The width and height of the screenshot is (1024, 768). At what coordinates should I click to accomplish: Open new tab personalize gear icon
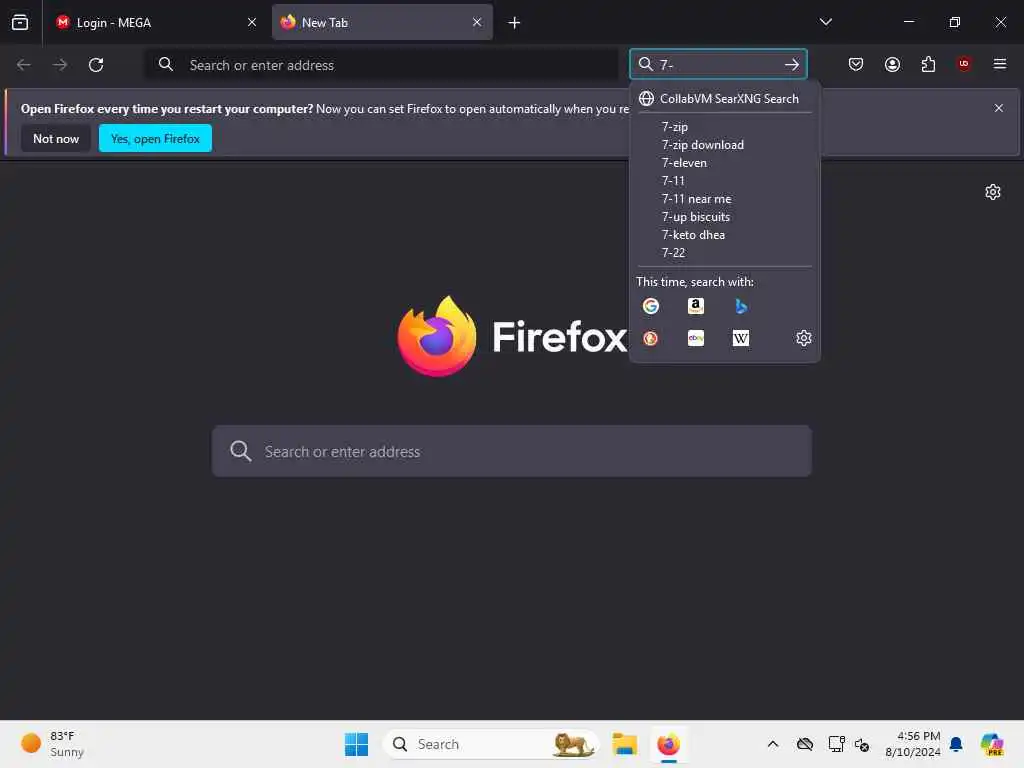(993, 192)
